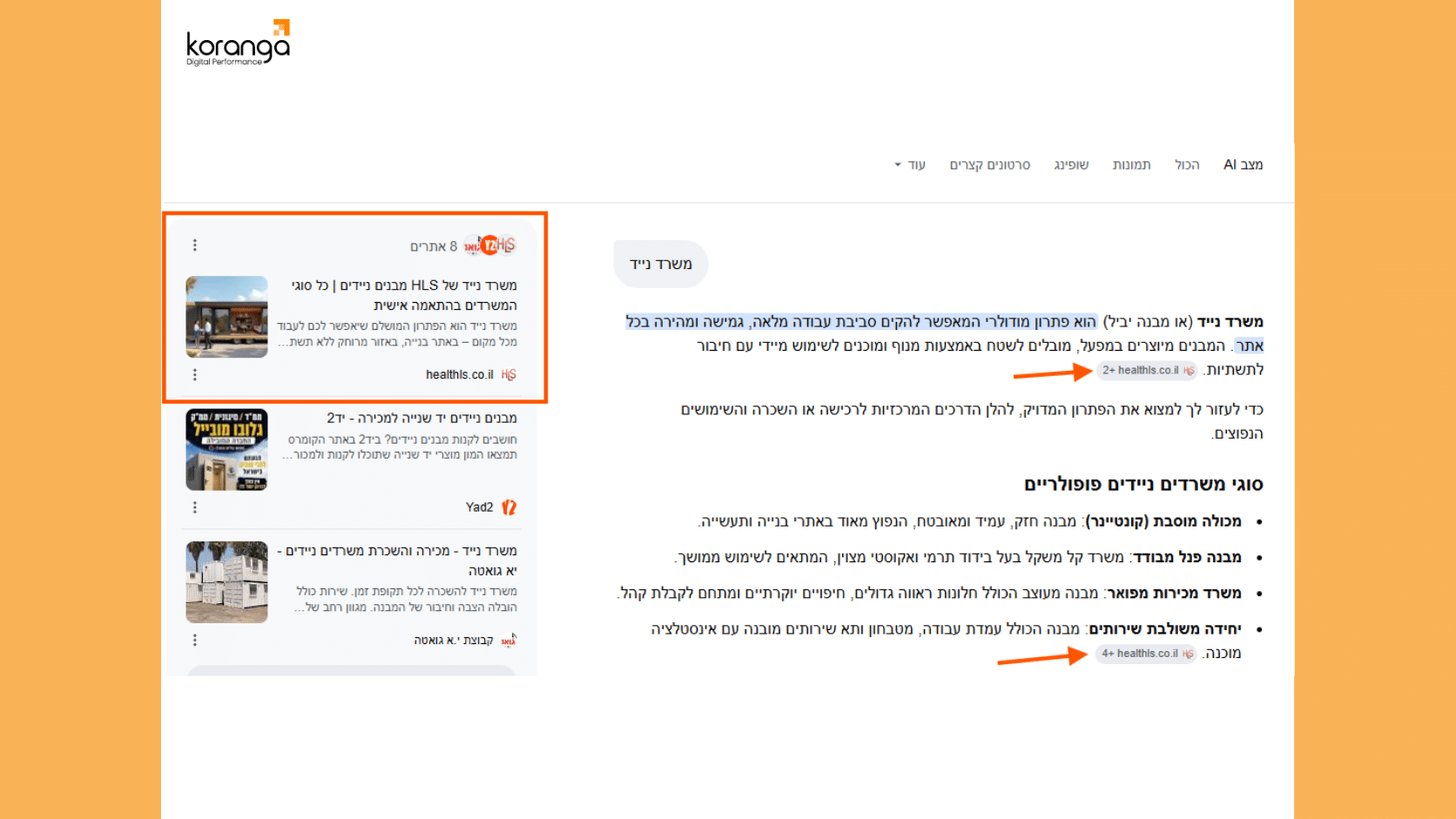Click the משרד נייד query chip
This screenshot has width=1456, height=819.
661,264
